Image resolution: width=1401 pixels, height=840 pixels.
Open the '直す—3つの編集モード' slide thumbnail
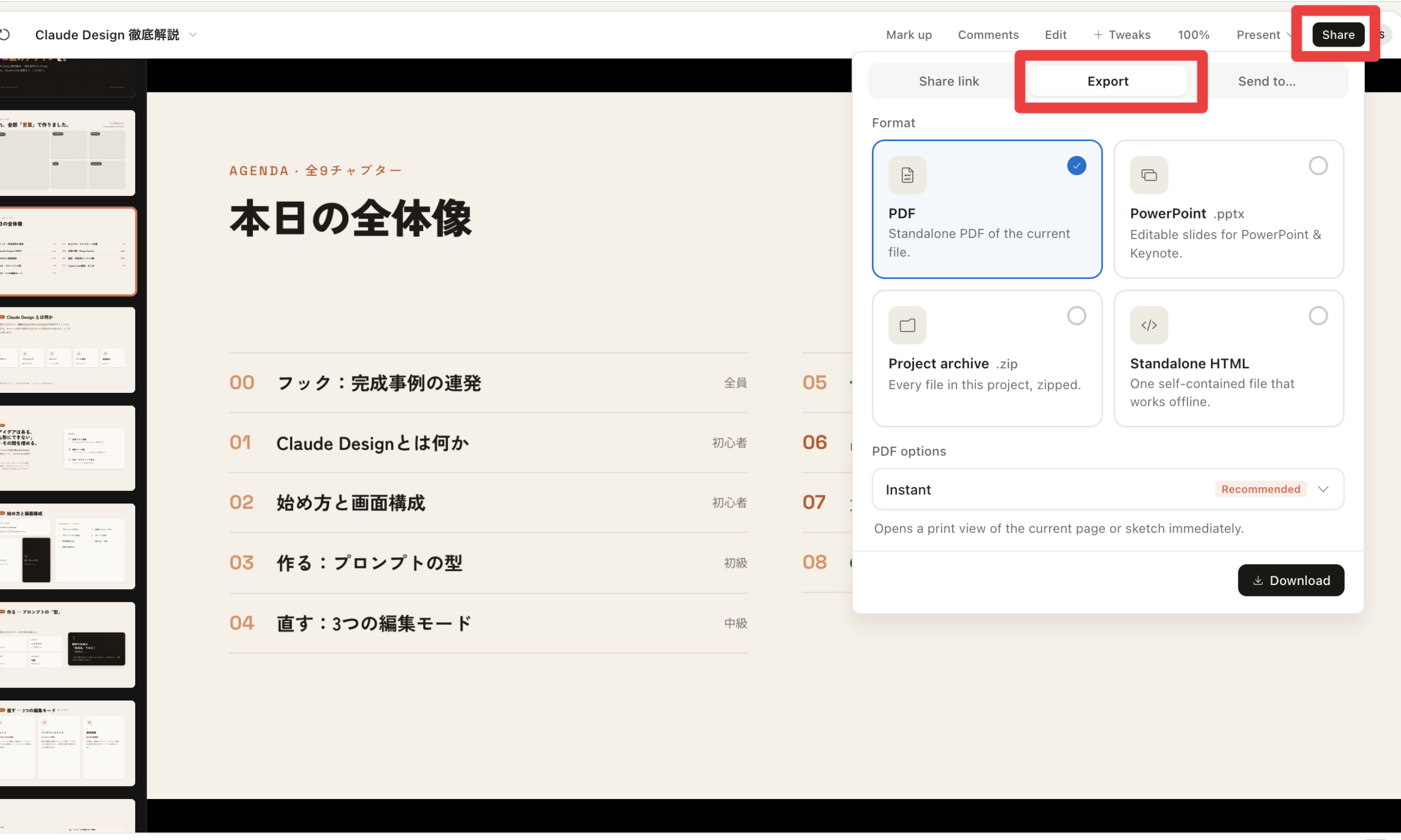pos(67,743)
